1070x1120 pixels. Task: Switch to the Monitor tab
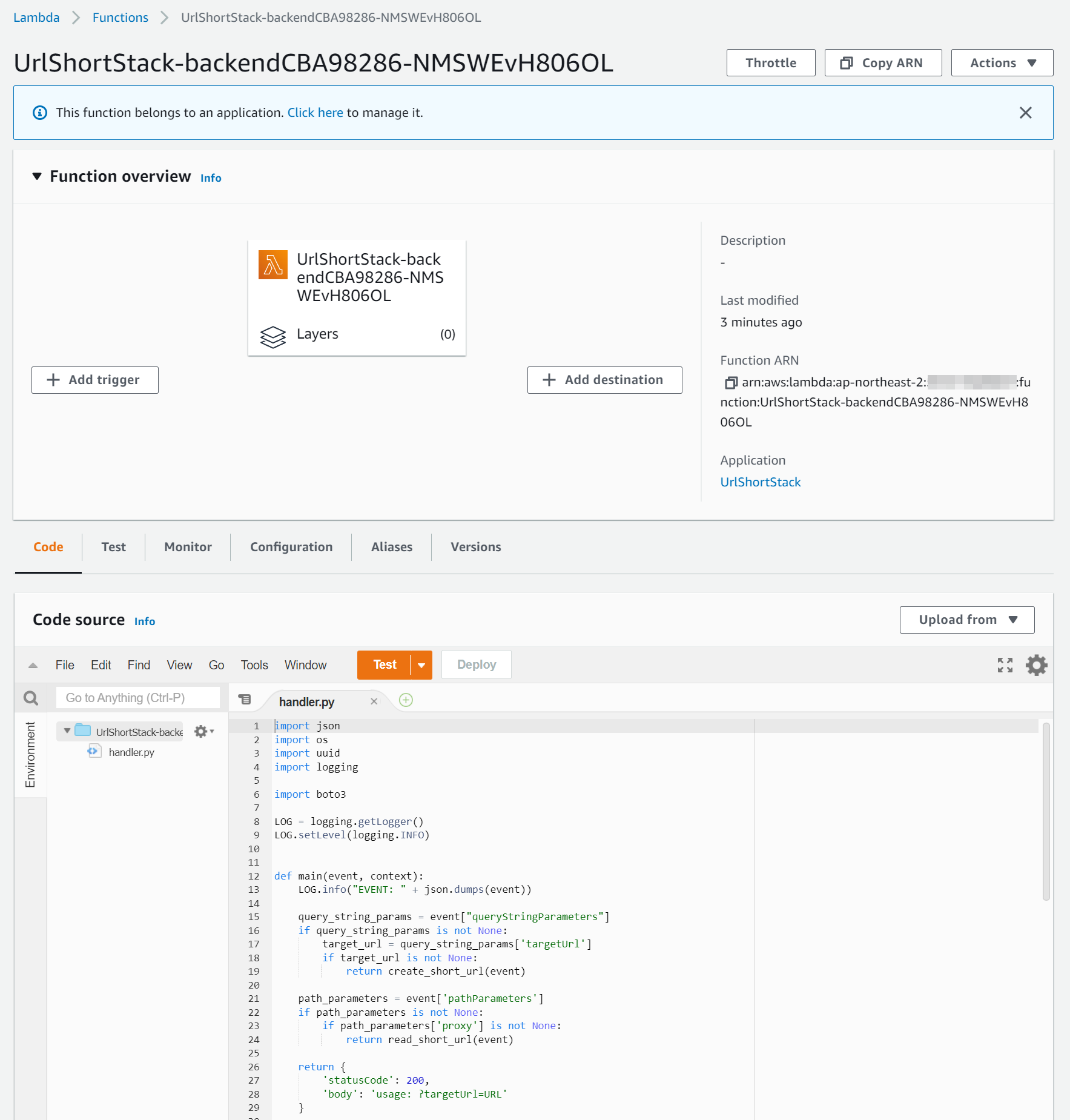click(188, 547)
